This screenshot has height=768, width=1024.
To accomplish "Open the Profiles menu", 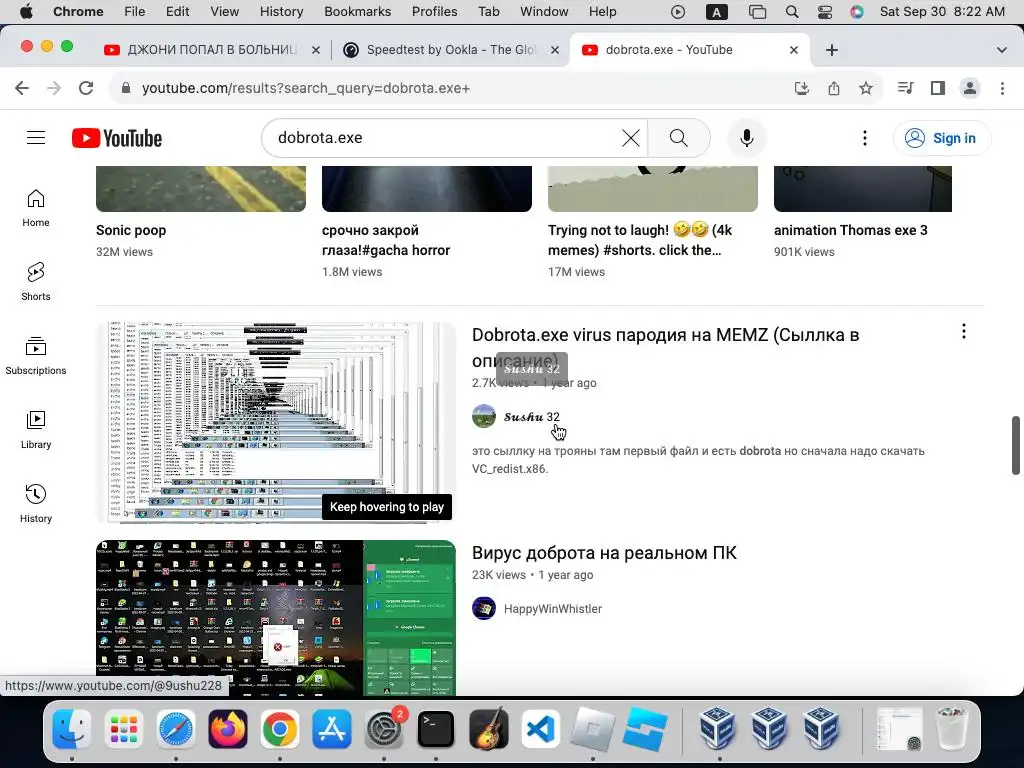I will pyautogui.click(x=434, y=11).
